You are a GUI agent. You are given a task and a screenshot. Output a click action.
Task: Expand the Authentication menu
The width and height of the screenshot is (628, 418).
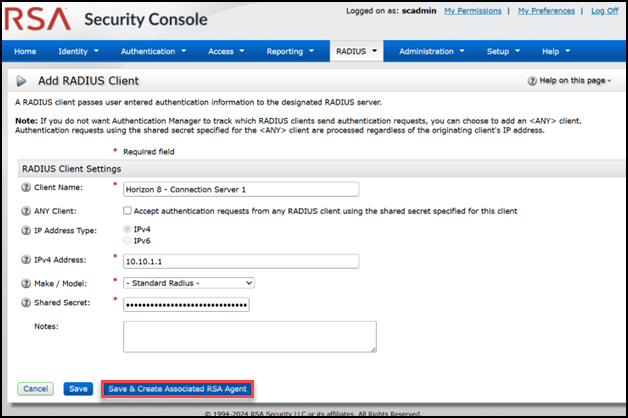(153, 51)
